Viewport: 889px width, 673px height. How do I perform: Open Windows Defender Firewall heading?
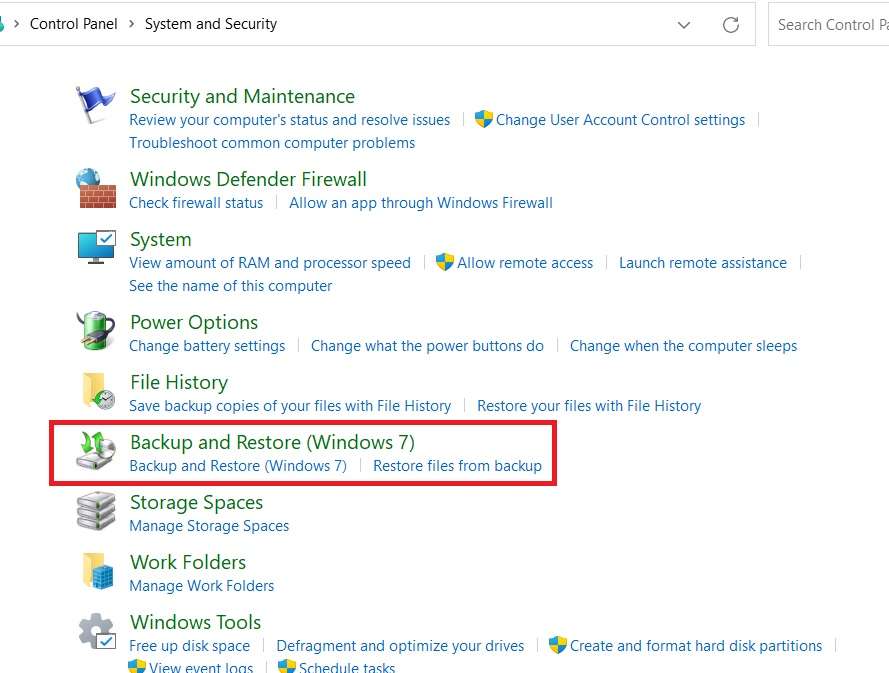(248, 179)
